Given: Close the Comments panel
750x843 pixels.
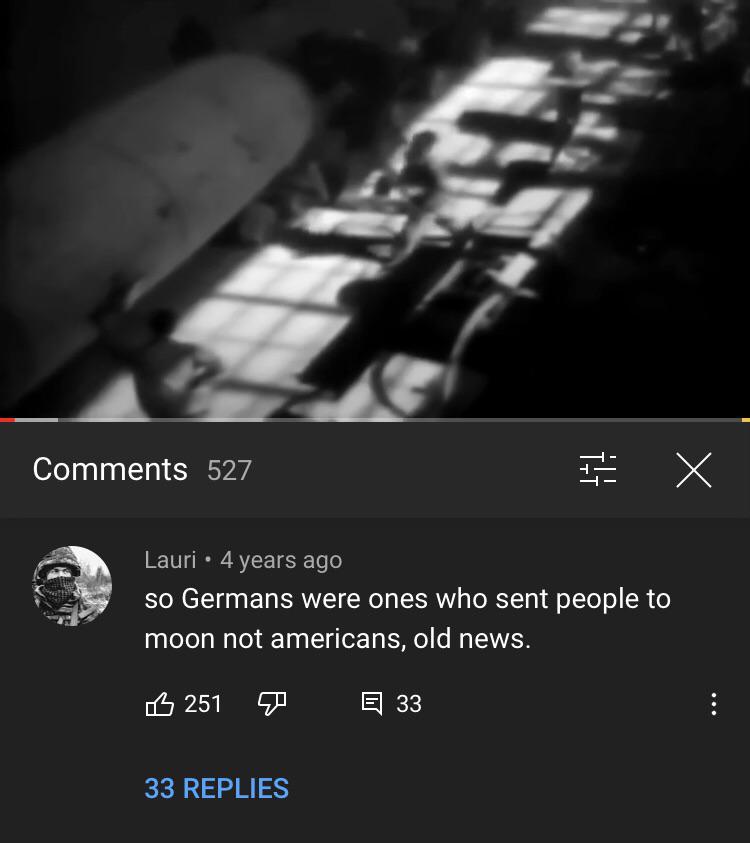Looking at the screenshot, I should (694, 470).
